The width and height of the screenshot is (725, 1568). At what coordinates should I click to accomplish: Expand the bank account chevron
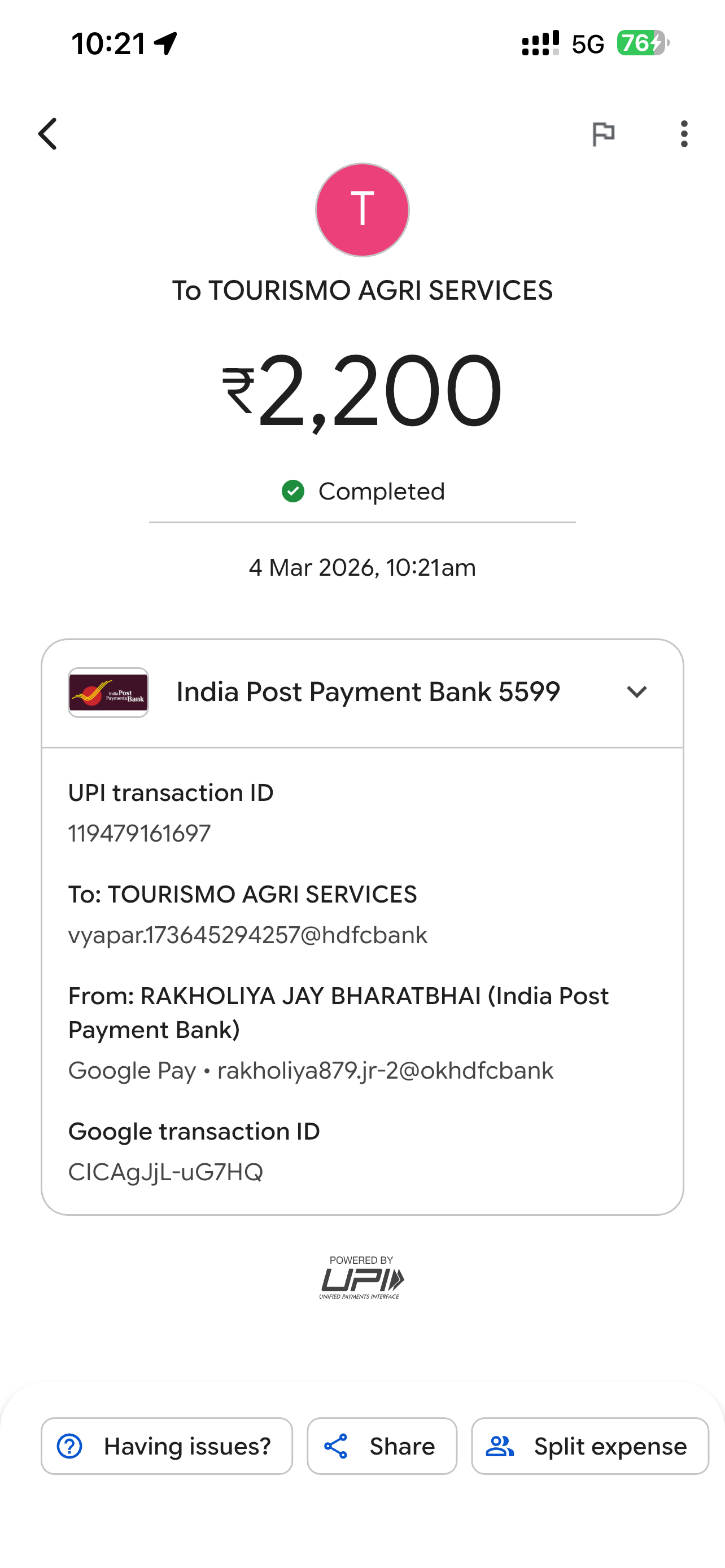pyautogui.click(x=637, y=692)
